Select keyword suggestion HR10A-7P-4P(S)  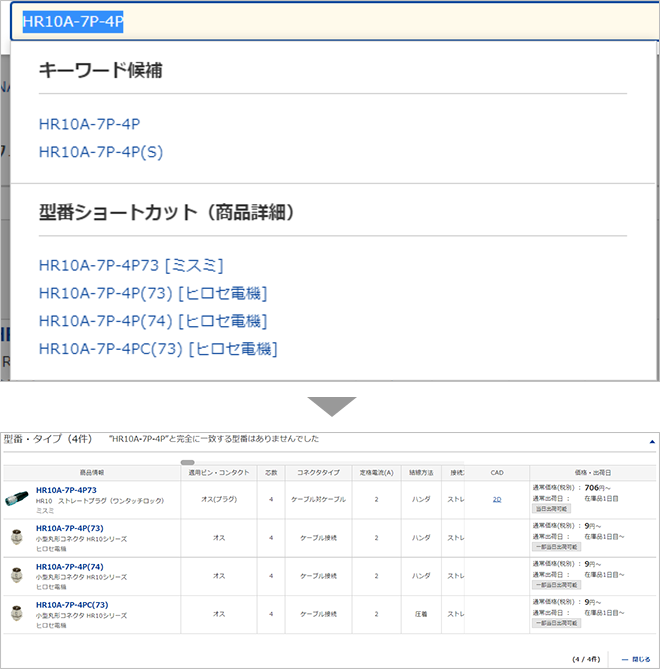(100, 152)
